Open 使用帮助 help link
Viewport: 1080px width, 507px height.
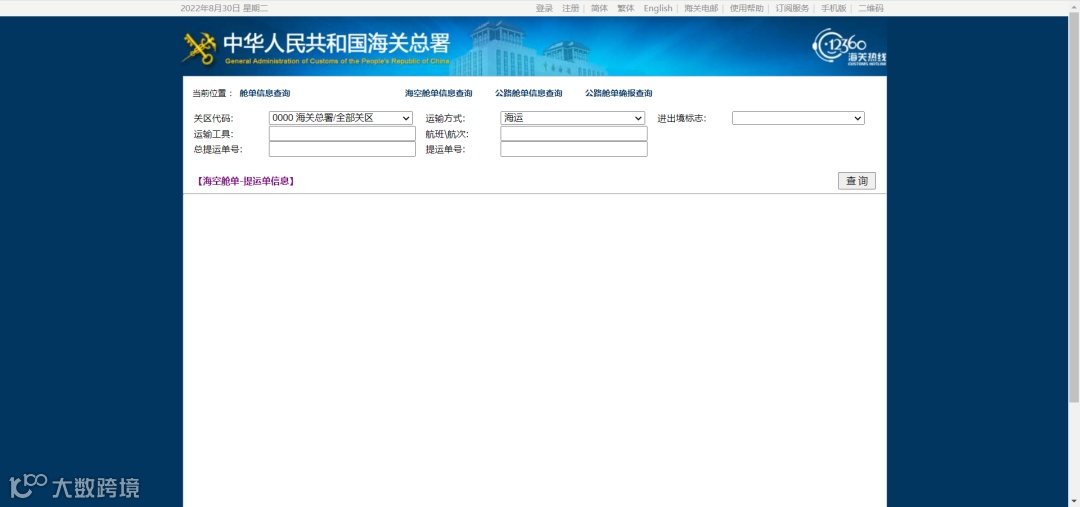(747, 8)
